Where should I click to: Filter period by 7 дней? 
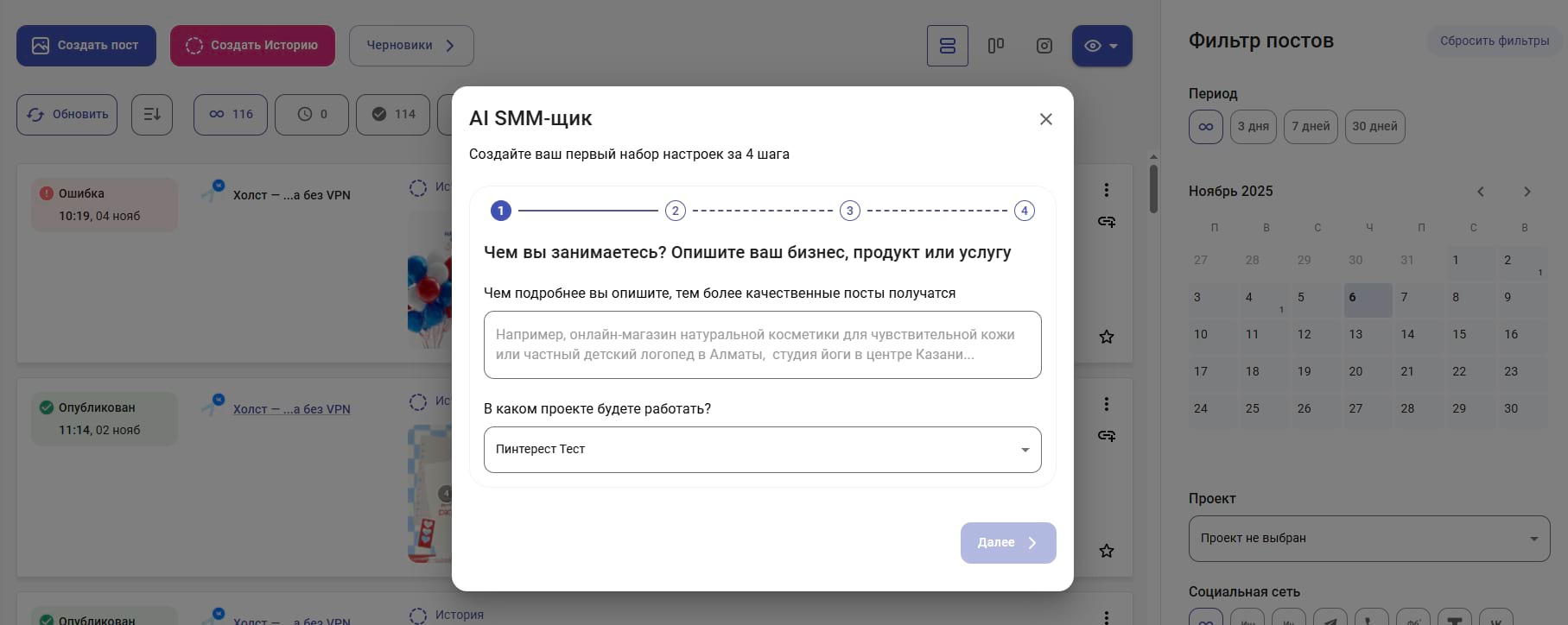point(1310,127)
